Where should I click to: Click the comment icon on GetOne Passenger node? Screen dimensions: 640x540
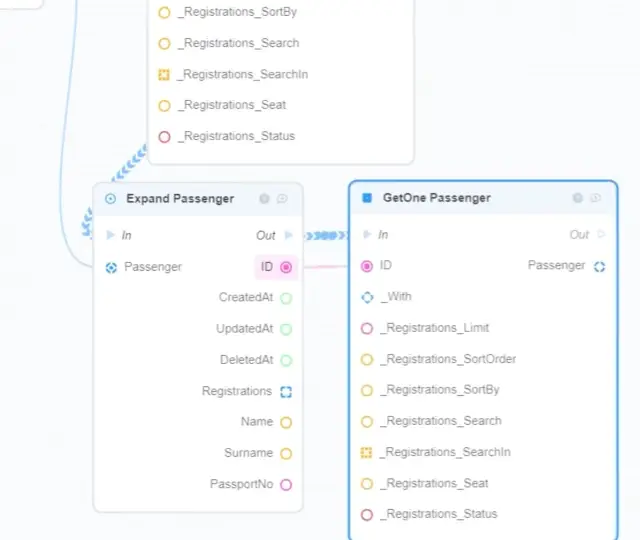[596, 198]
